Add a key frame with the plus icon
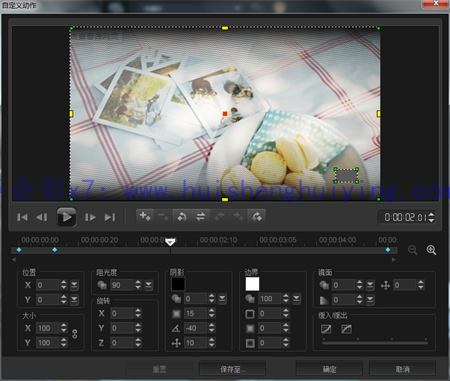Screen dimensions: 450x381 coord(145,216)
